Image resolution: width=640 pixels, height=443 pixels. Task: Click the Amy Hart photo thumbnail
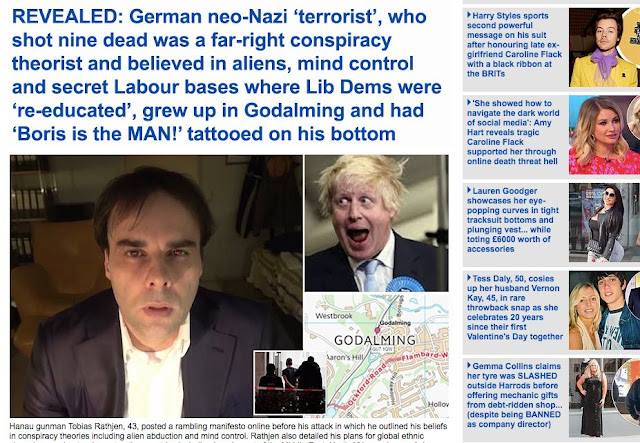604,135
